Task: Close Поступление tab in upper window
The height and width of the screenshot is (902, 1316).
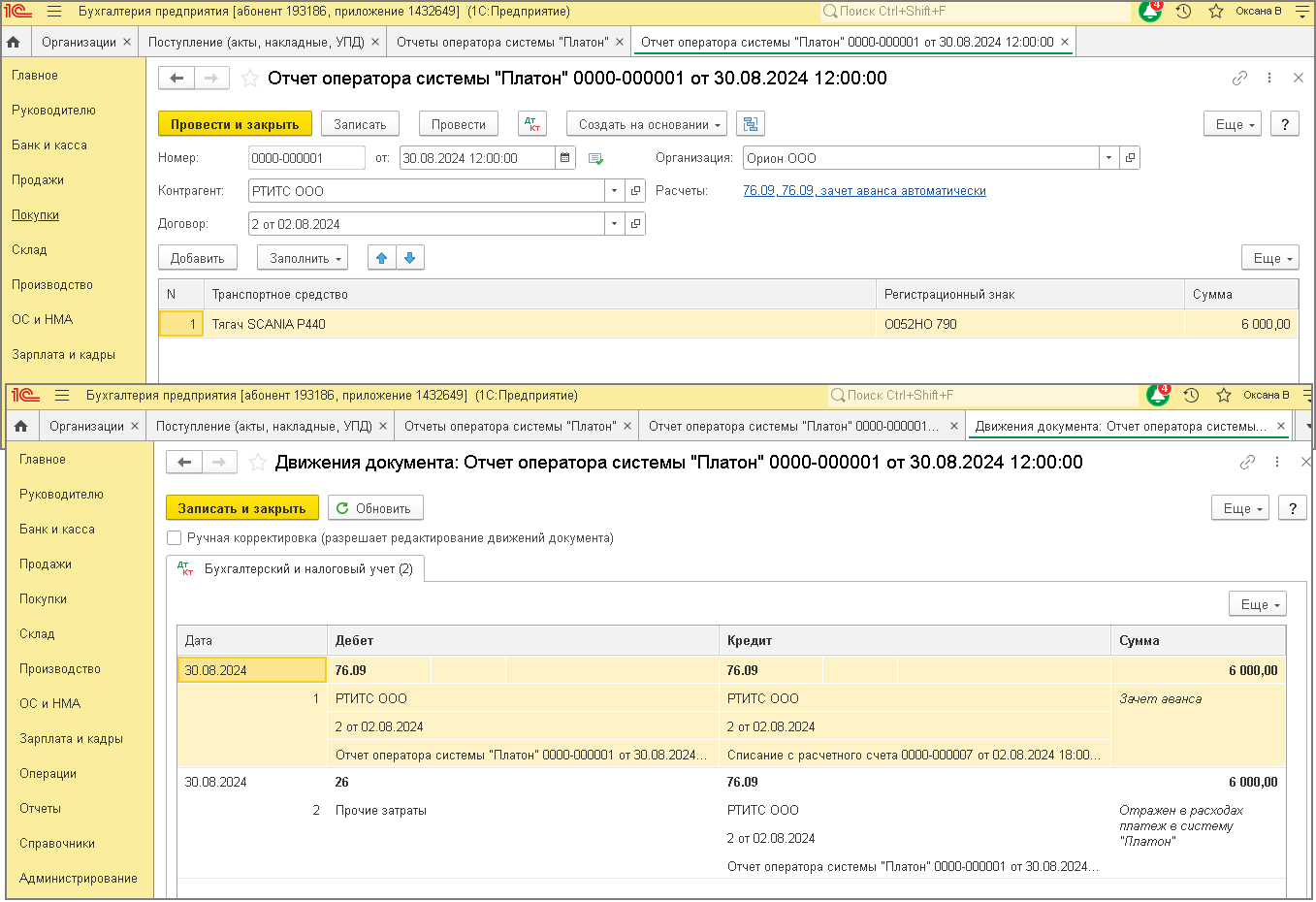Action: point(375,42)
